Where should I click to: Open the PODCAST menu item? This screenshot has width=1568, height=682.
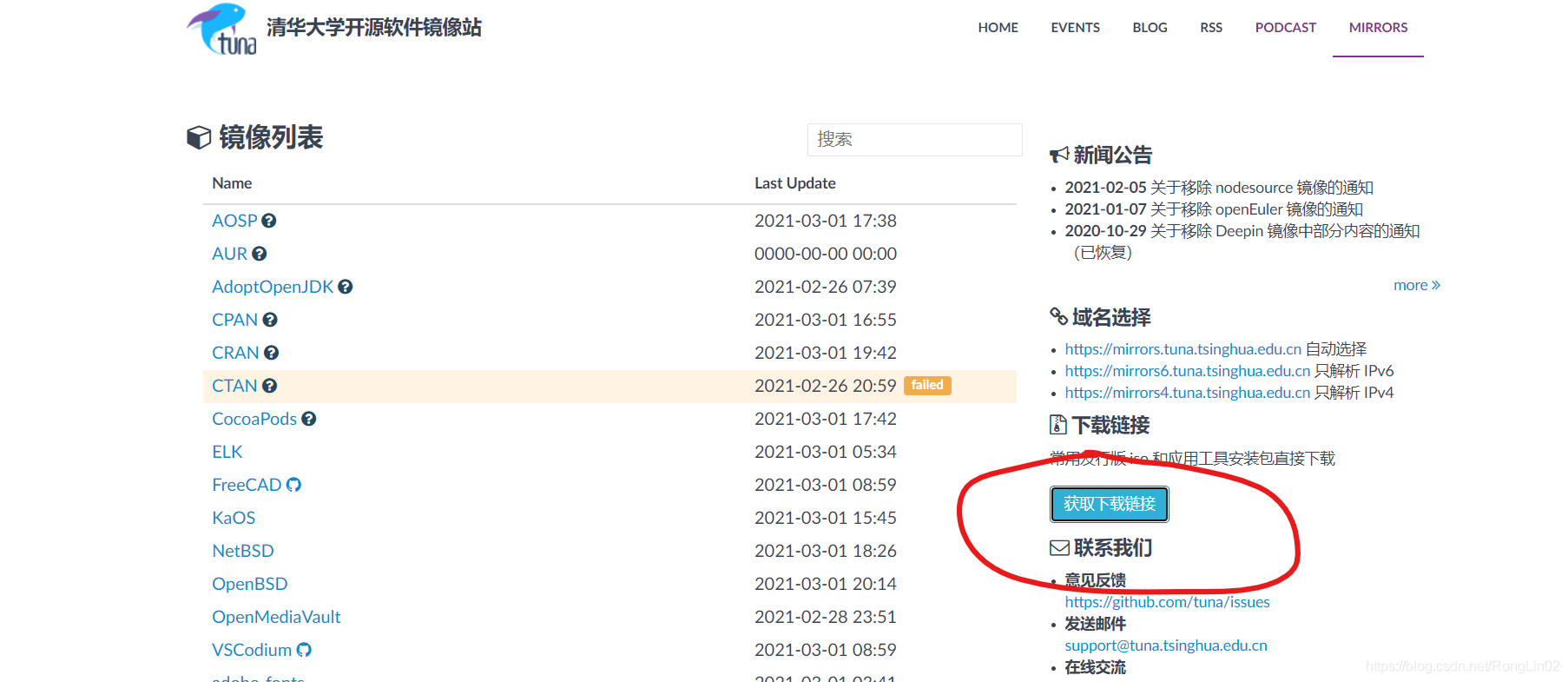click(1286, 28)
